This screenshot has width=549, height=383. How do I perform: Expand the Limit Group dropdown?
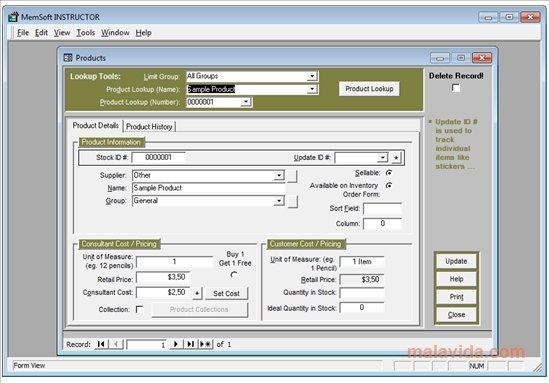click(x=312, y=76)
